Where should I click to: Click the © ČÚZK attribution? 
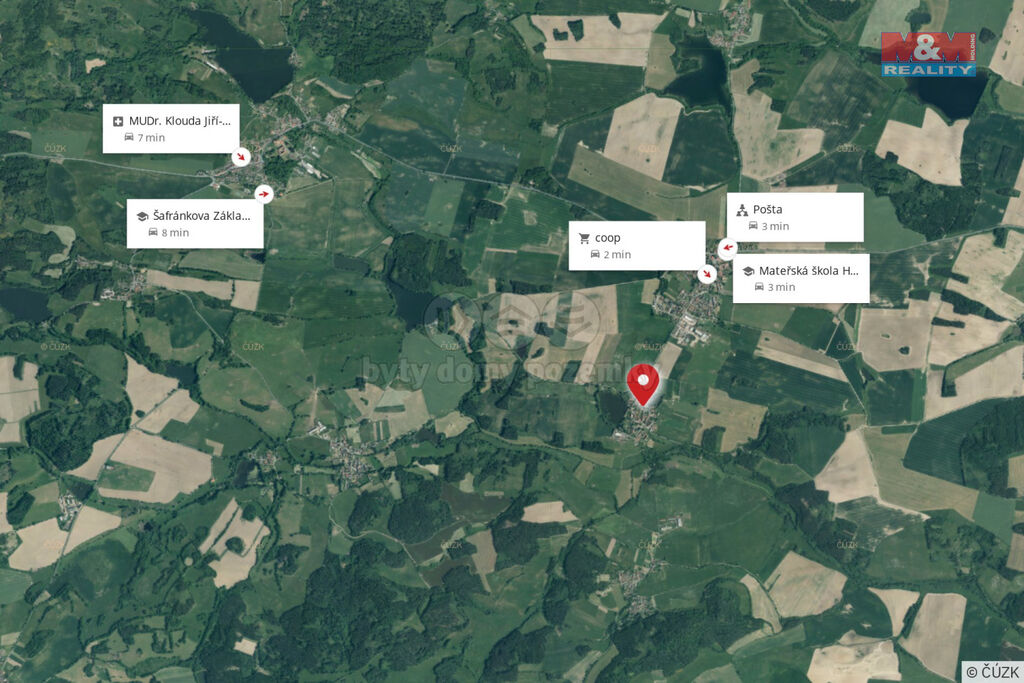pyautogui.click(x=993, y=672)
